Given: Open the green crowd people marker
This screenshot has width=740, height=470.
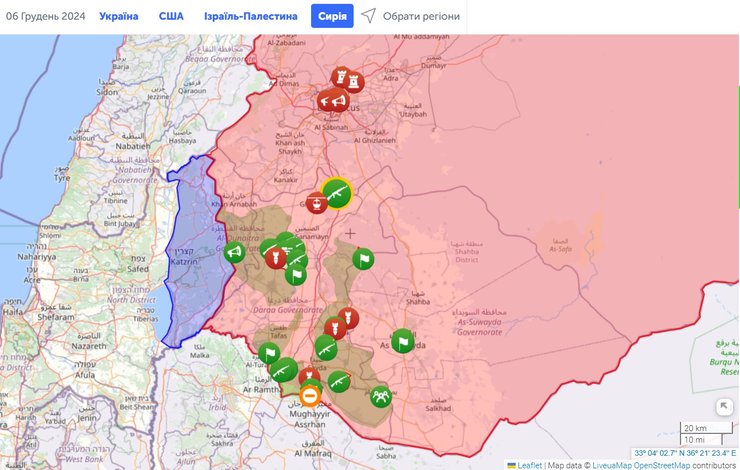Looking at the screenshot, I should pos(381,396).
